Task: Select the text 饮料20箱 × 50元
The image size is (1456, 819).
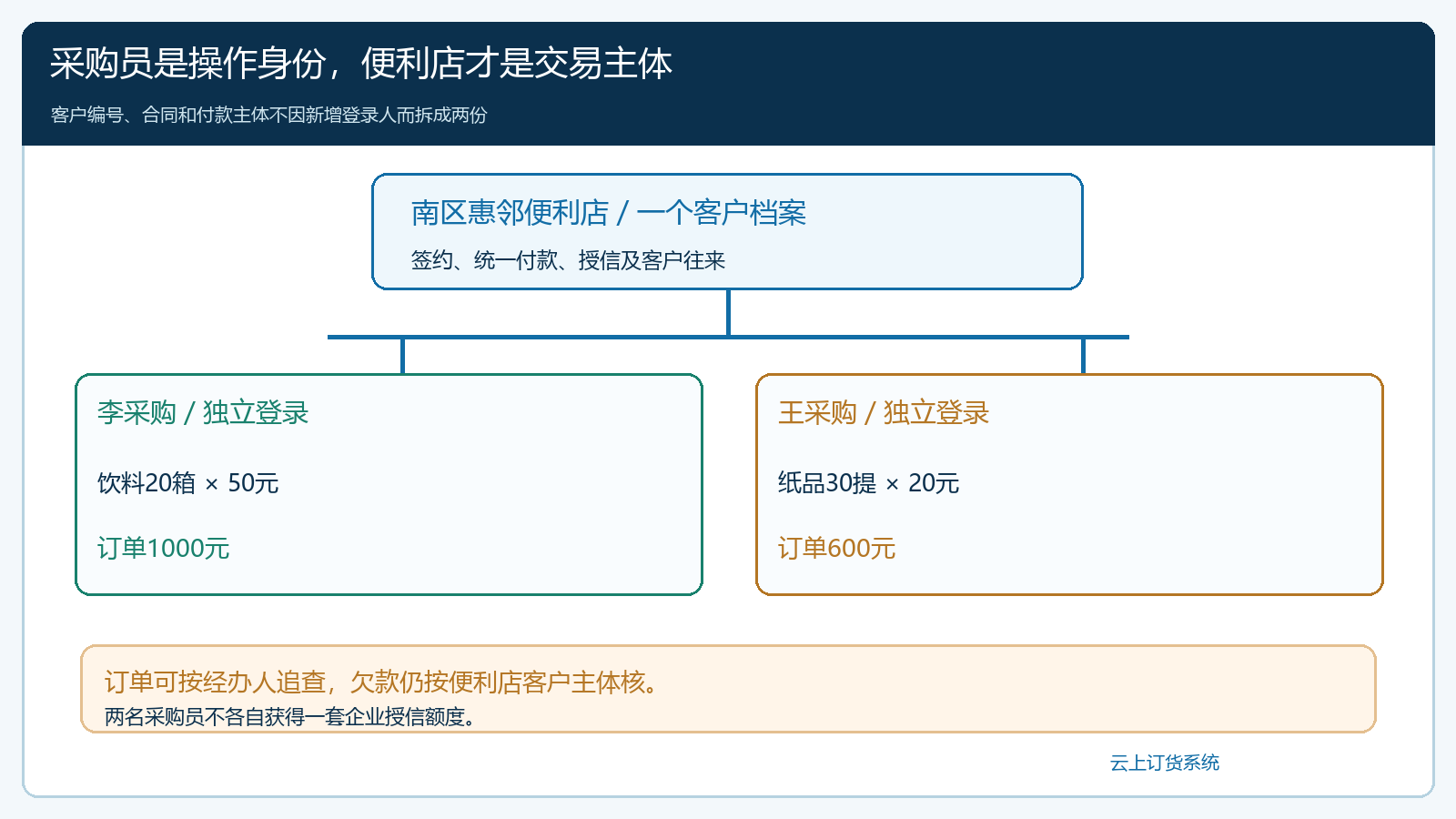Action: click(187, 482)
